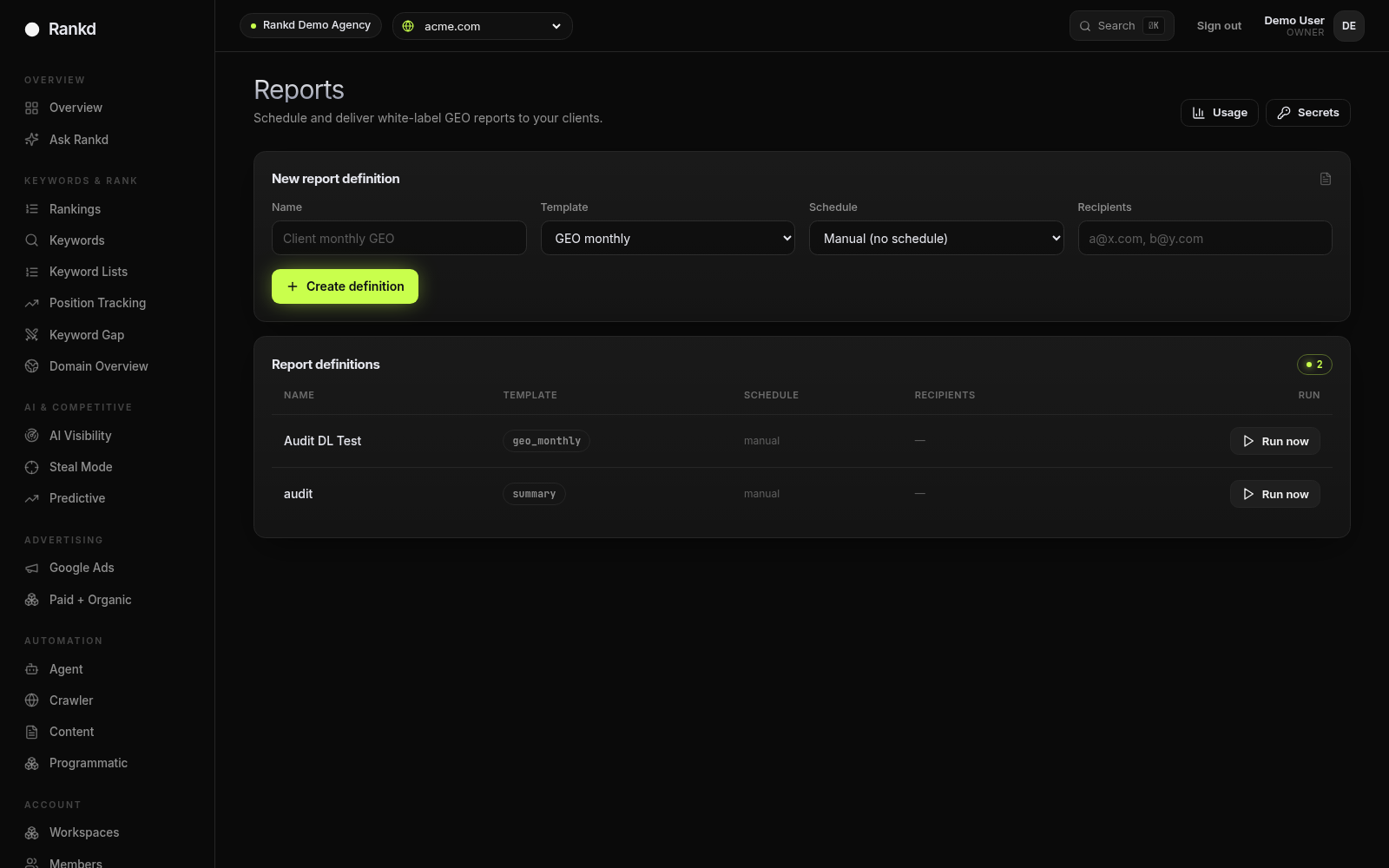Click the audit report name cell
Image resolution: width=1389 pixels, height=868 pixels.
(x=298, y=494)
